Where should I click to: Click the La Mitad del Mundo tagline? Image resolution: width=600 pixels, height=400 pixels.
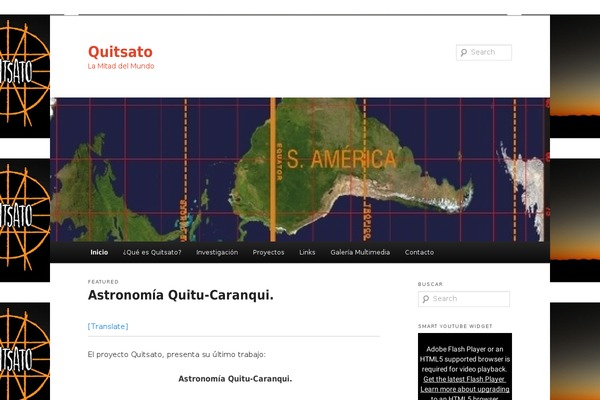(x=121, y=66)
